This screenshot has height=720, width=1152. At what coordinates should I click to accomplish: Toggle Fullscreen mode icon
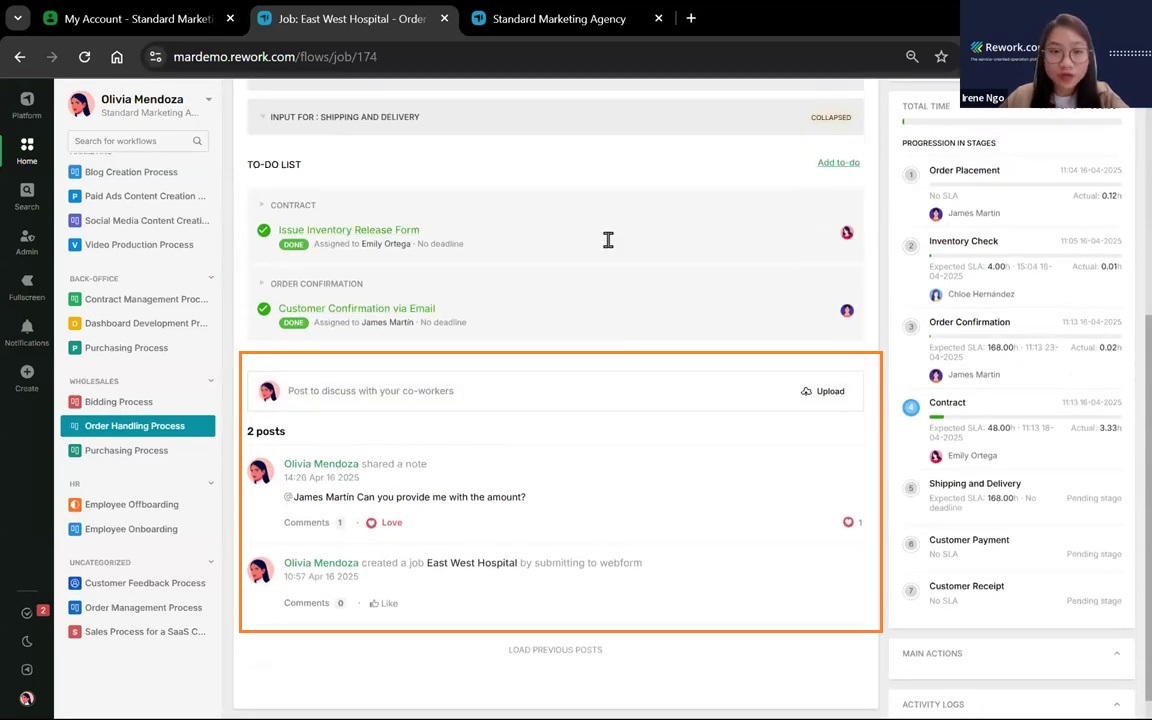pos(26,287)
